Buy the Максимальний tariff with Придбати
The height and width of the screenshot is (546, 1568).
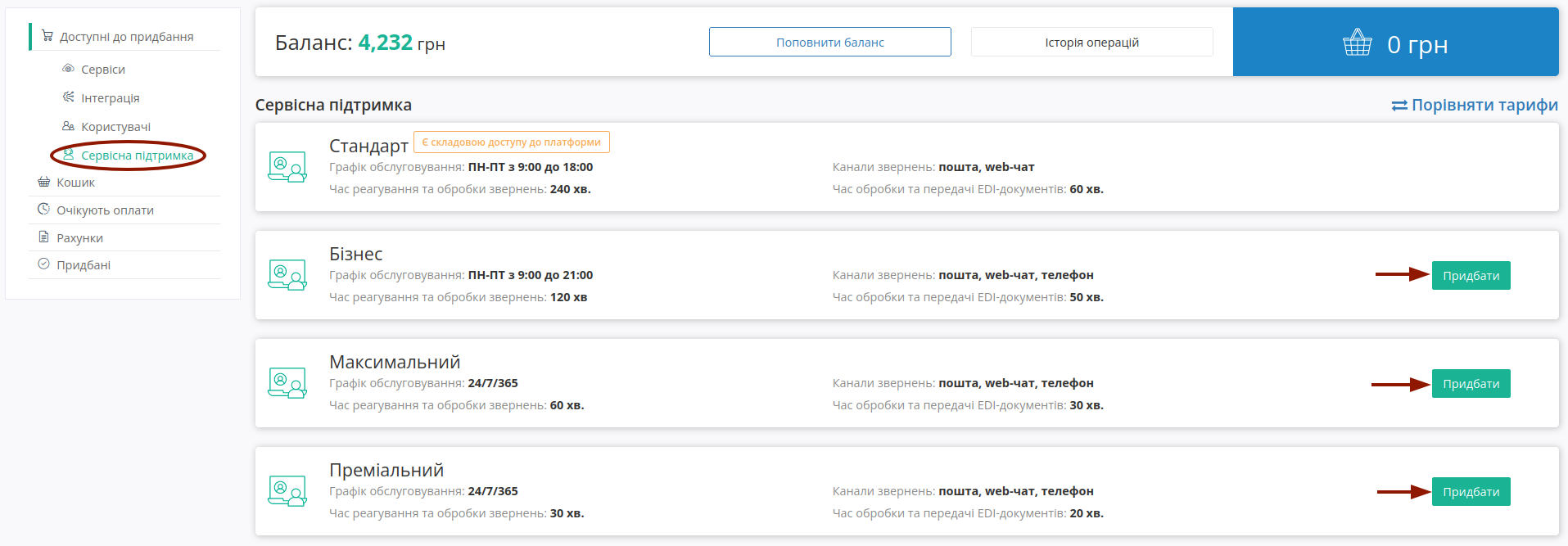pos(1471,384)
